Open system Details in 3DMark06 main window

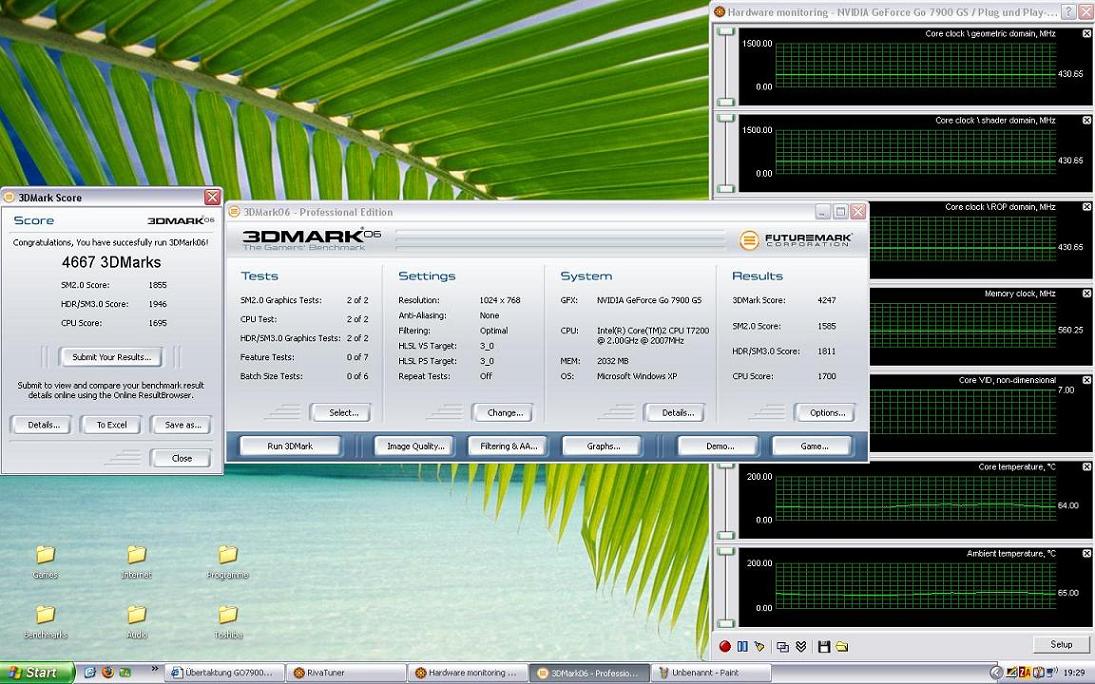coord(677,413)
